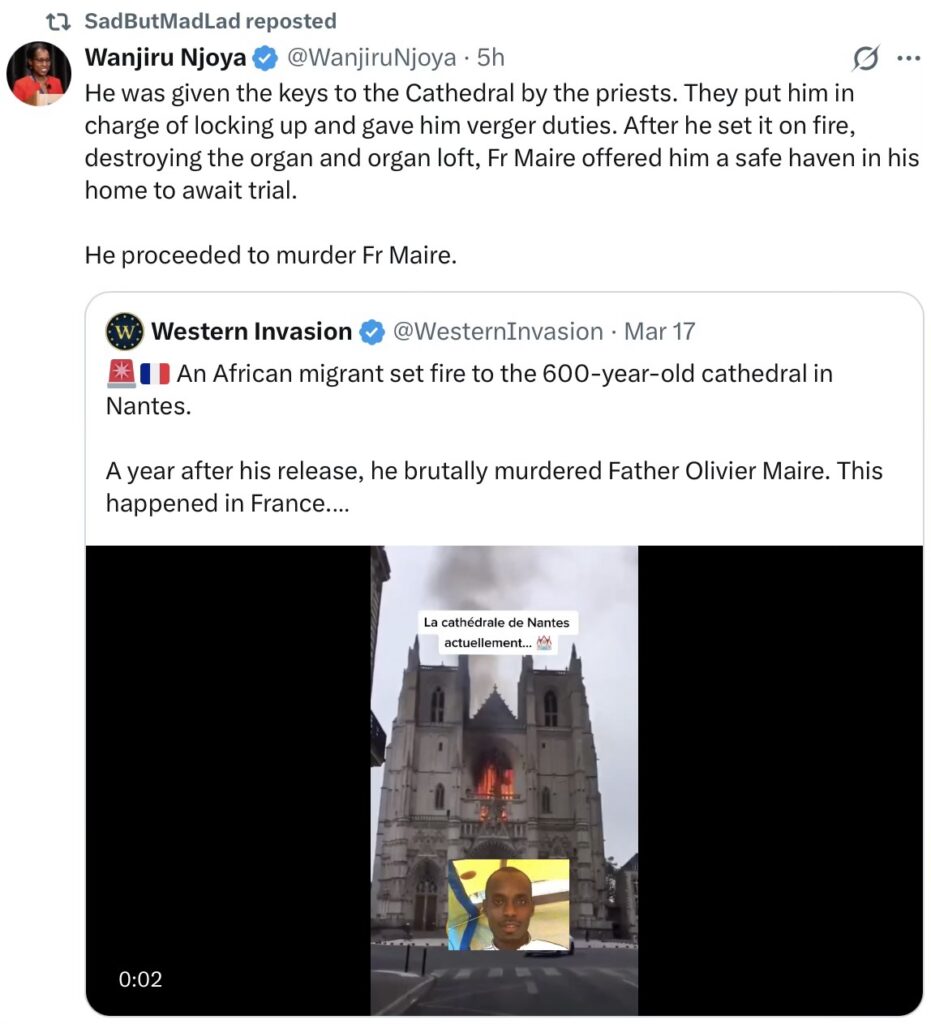Open Wanjiru Njoya's profile avatar
The width and height of the screenshot is (931, 1024).
click(39, 74)
